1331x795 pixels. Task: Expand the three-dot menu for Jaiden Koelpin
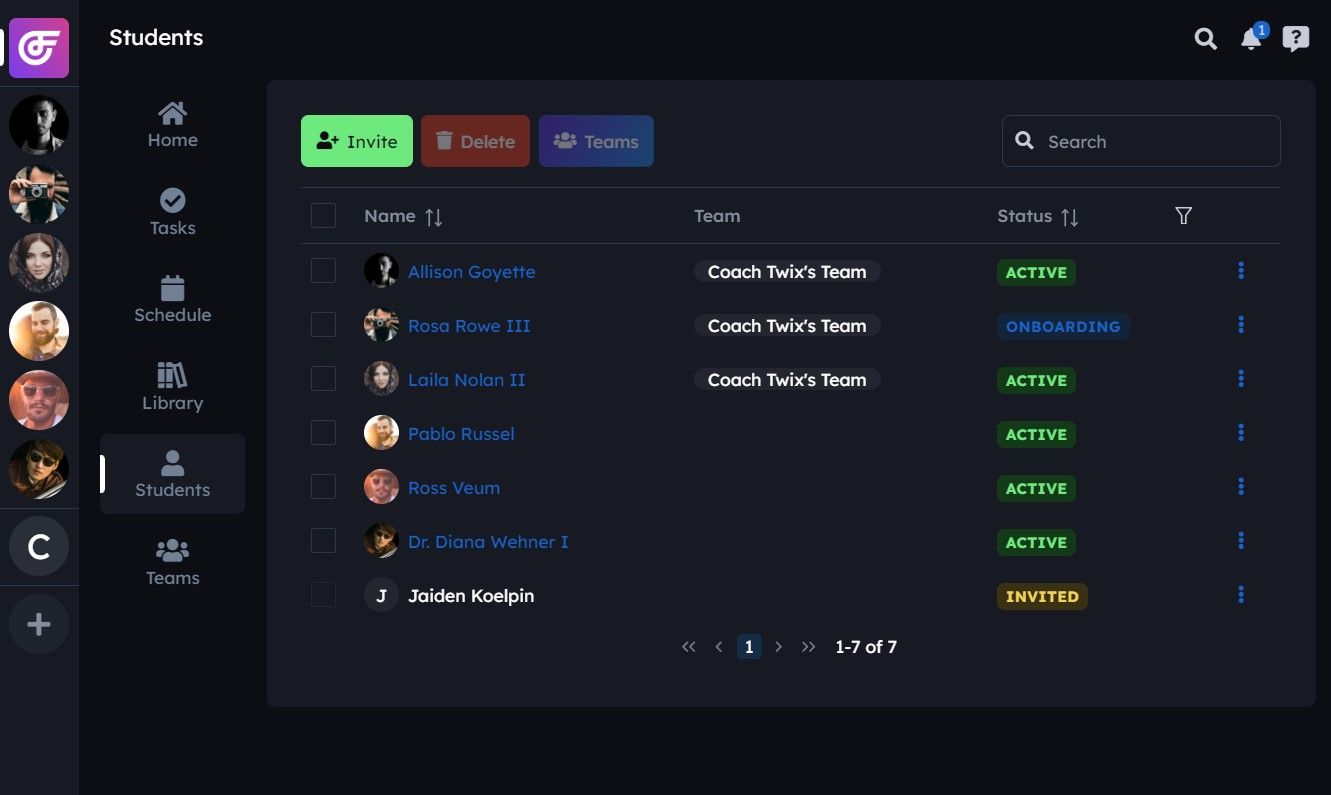[x=1241, y=595]
